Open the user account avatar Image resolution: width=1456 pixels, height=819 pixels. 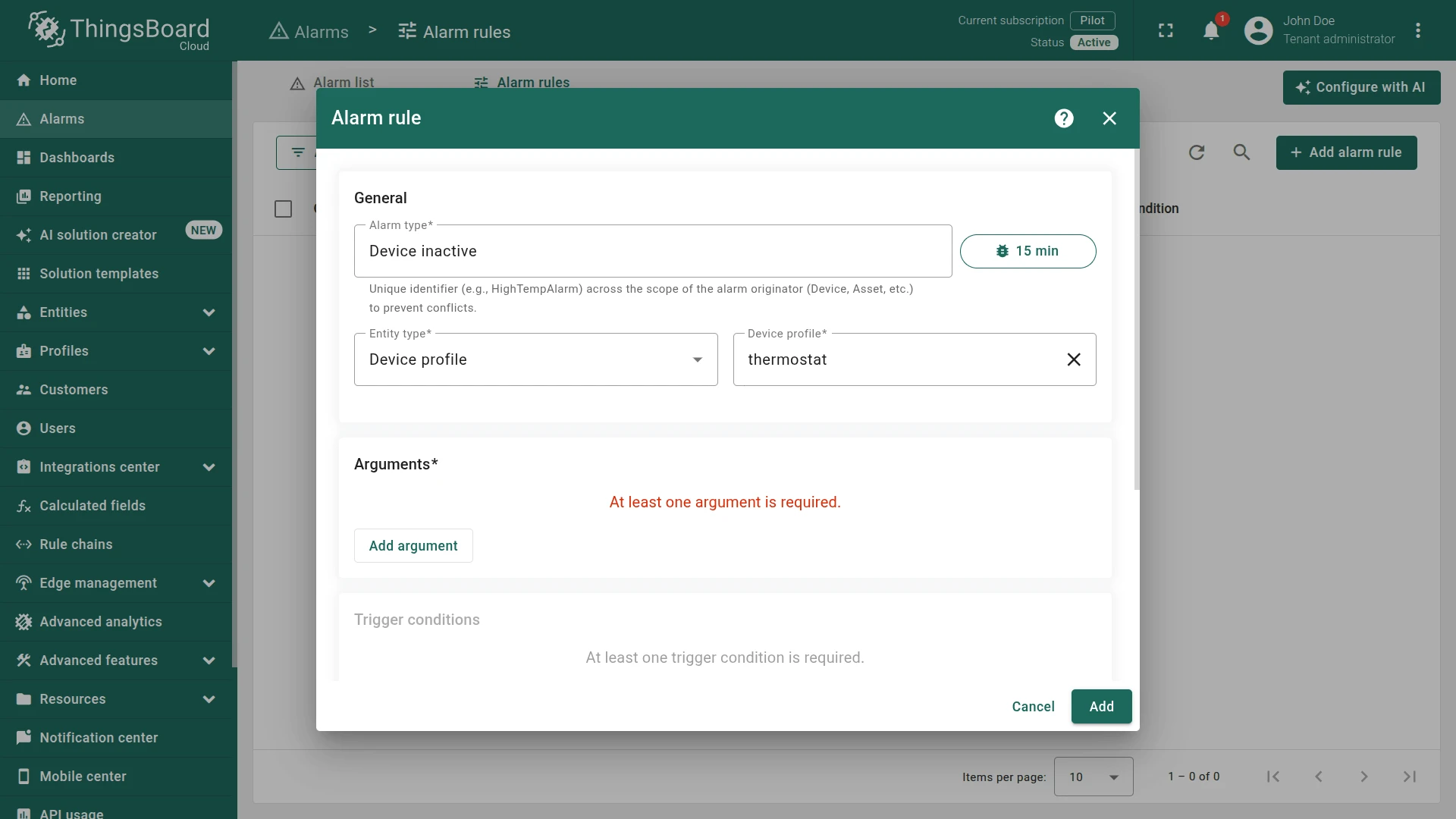tap(1258, 30)
